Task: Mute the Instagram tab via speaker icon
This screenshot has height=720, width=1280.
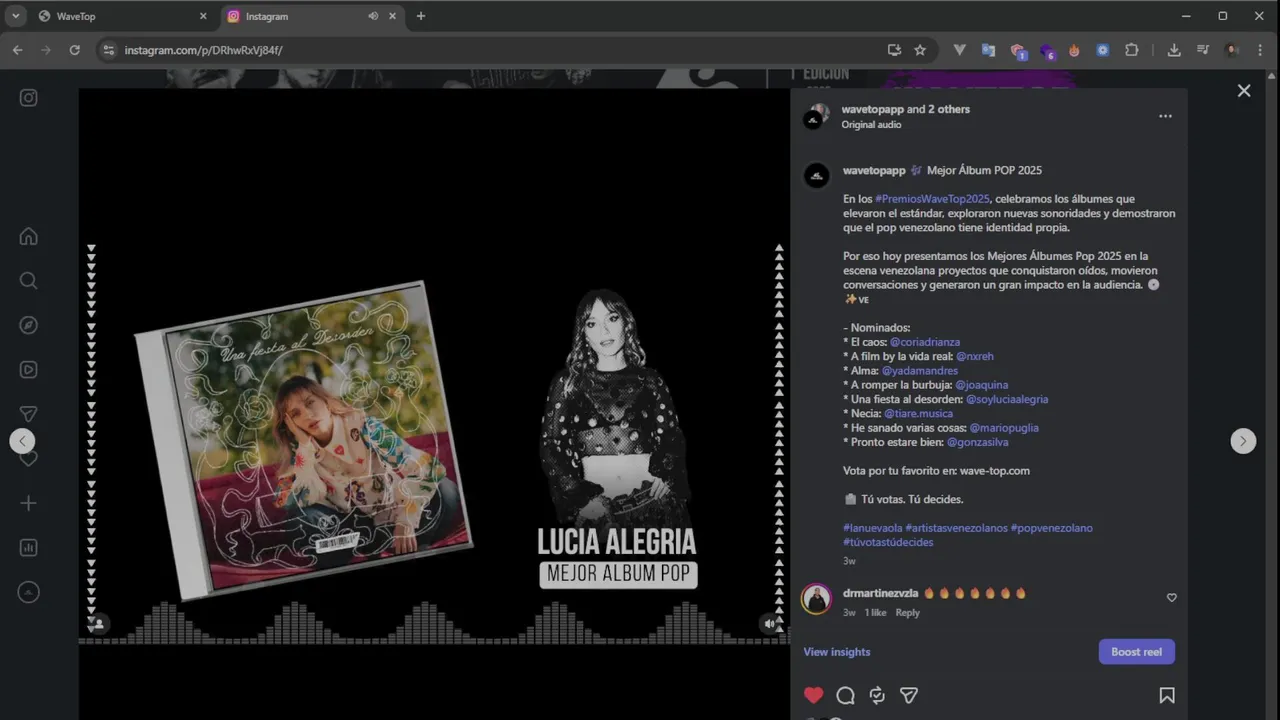Action: 373,16
